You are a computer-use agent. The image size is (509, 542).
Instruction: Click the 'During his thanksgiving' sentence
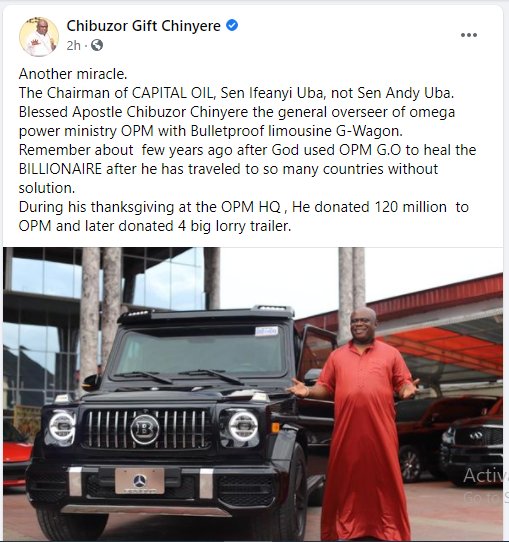[x=244, y=216]
